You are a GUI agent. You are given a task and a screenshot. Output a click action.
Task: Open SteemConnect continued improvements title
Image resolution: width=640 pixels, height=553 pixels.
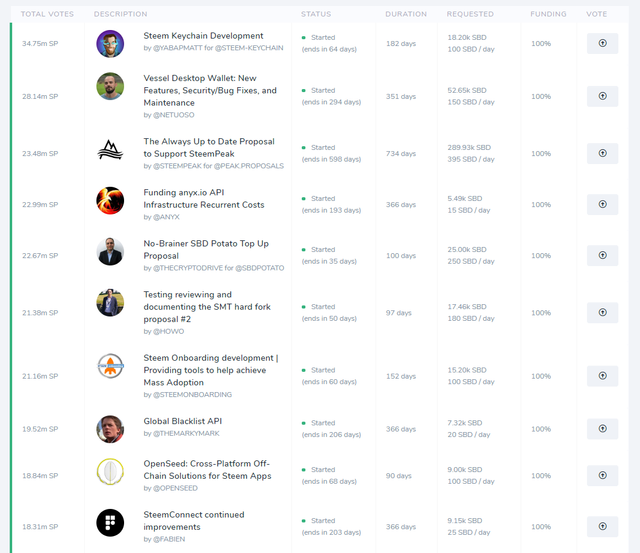coord(194,521)
